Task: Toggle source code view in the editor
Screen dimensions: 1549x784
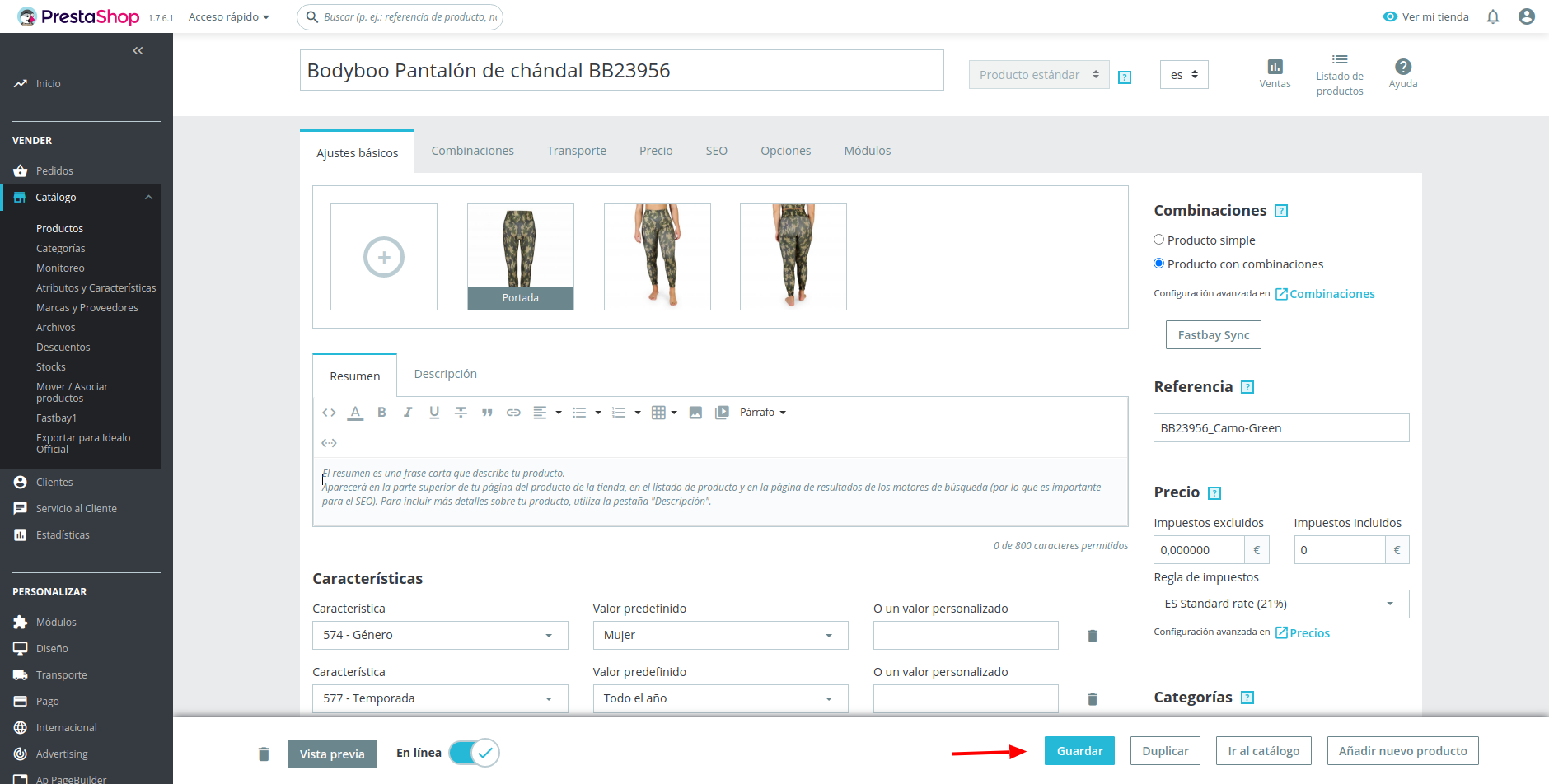Action: tap(329, 413)
